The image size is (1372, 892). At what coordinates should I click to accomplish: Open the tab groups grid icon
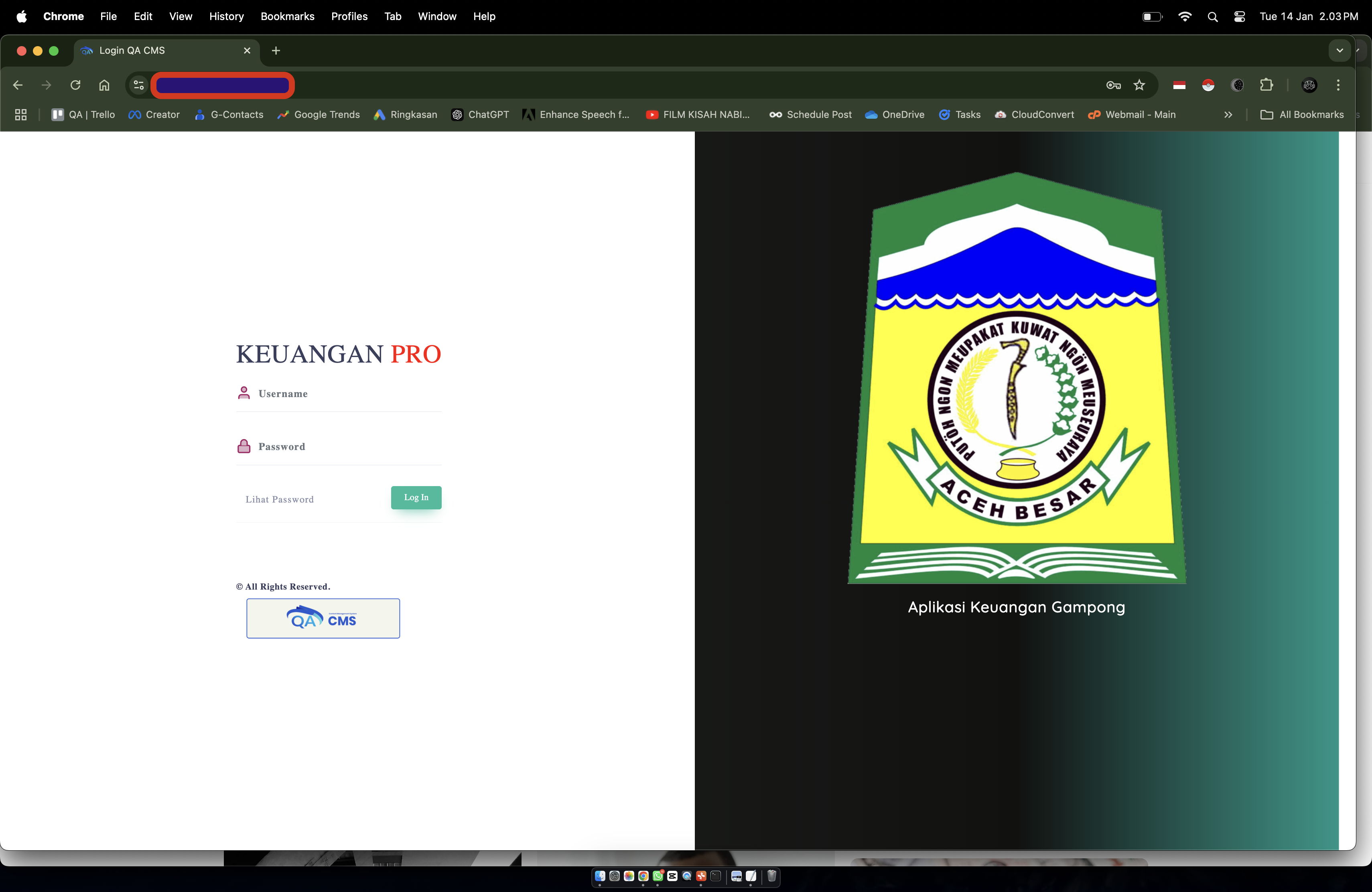(21, 115)
